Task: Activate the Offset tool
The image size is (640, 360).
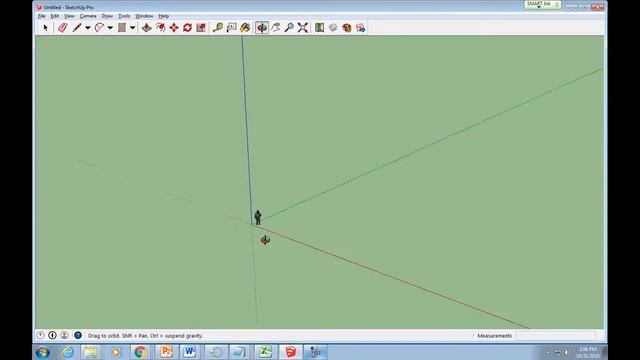Action: (x=160, y=27)
